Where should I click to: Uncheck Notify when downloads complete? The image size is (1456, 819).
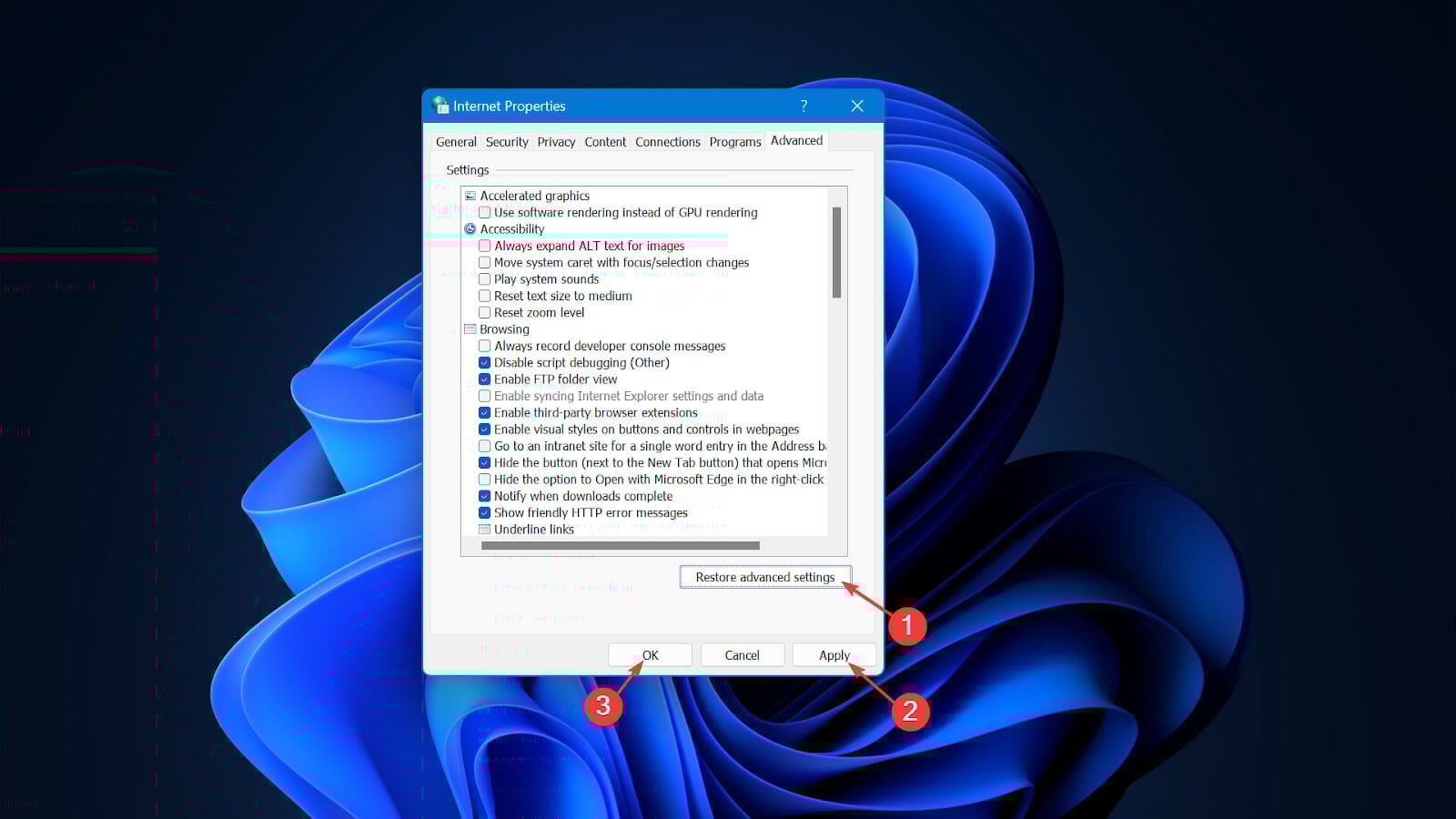point(484,496)
